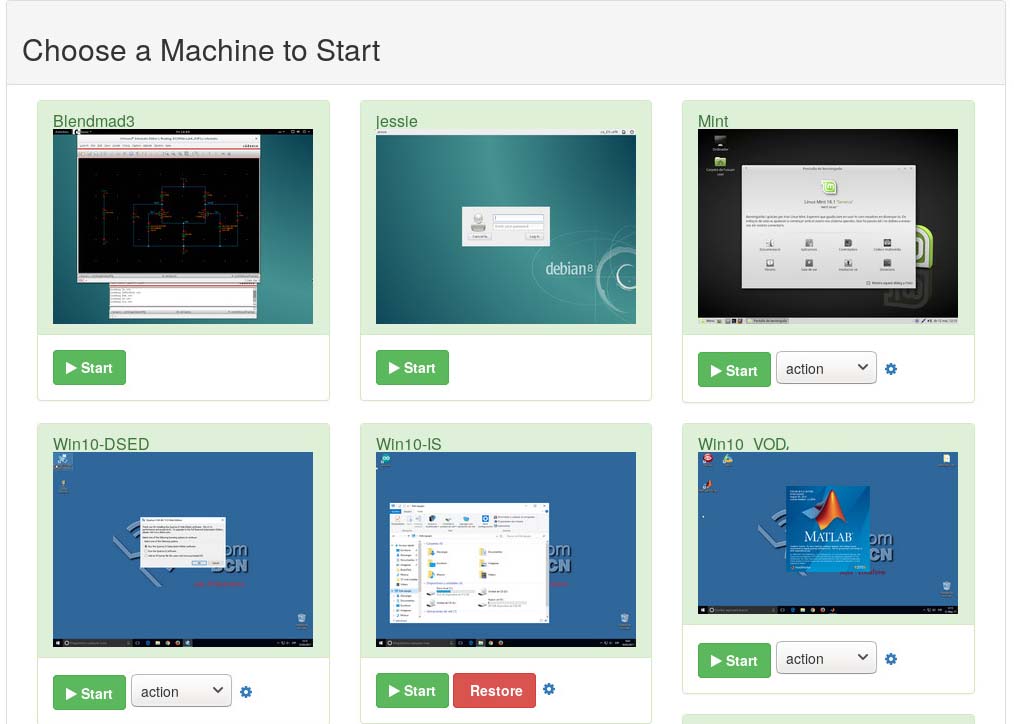Click the gear icon for Win10 VOD
This screenshot has width=1014, height=724.
point(891,658)
